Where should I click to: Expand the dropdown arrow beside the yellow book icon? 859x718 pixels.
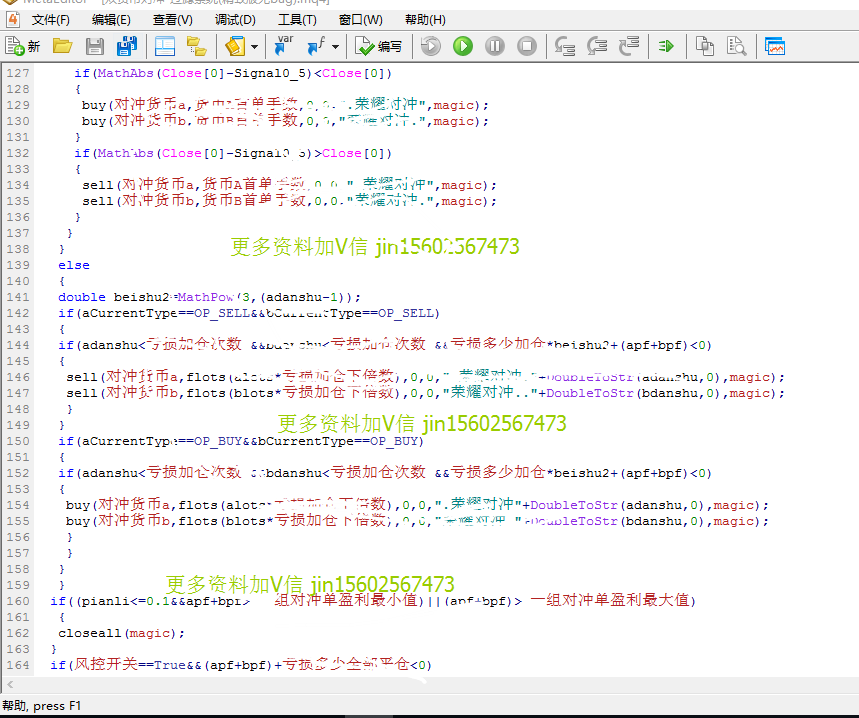pos(254,47)
